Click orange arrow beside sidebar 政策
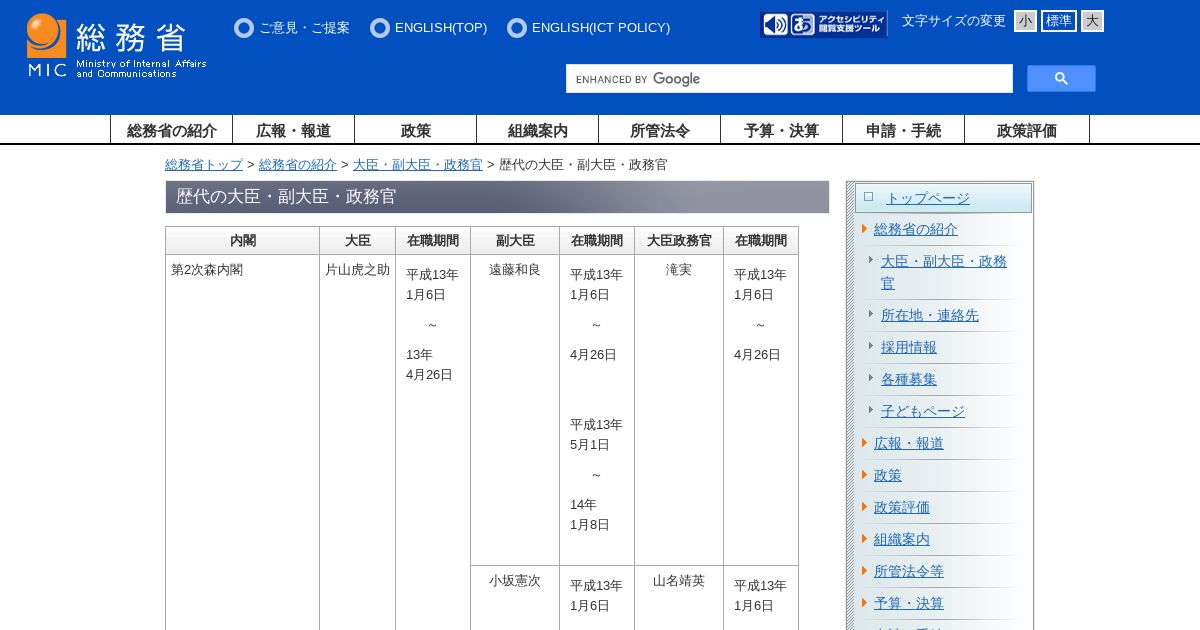1200x630 pixels. pyautogui.click(x=865, y=474)
